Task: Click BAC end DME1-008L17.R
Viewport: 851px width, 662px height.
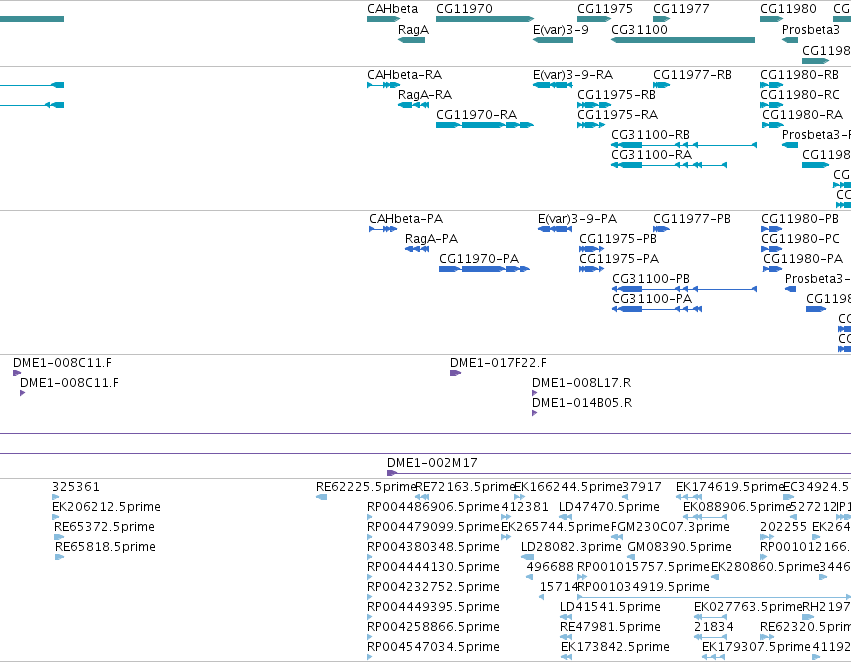Action: 535,393
